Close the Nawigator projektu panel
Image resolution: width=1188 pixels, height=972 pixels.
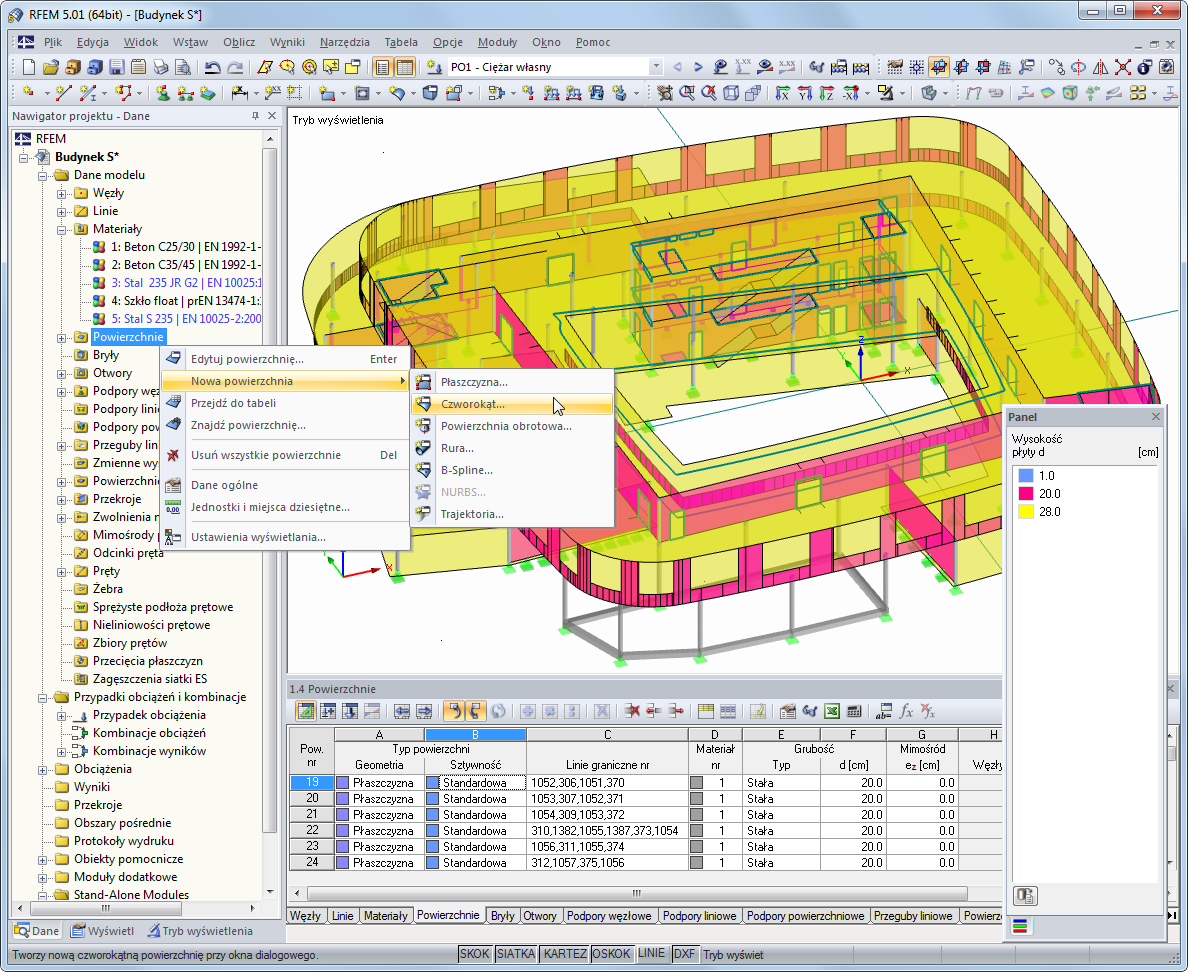pos(272,116)
